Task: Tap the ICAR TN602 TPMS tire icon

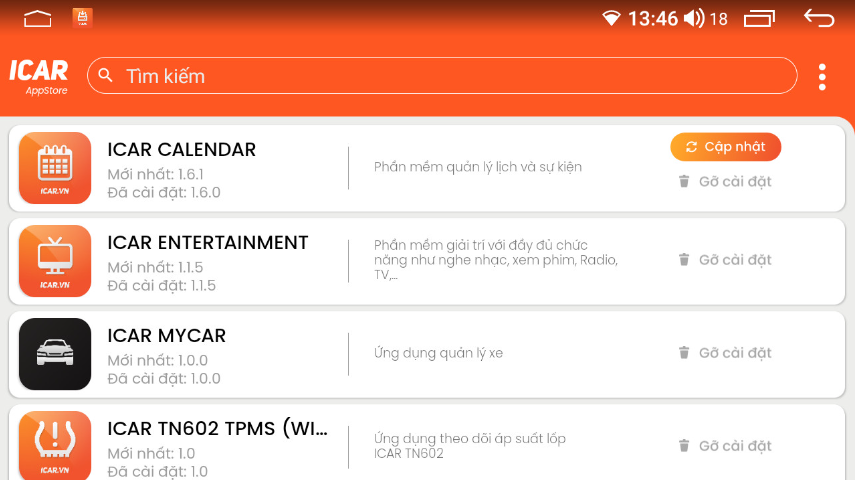Action: 55,444
